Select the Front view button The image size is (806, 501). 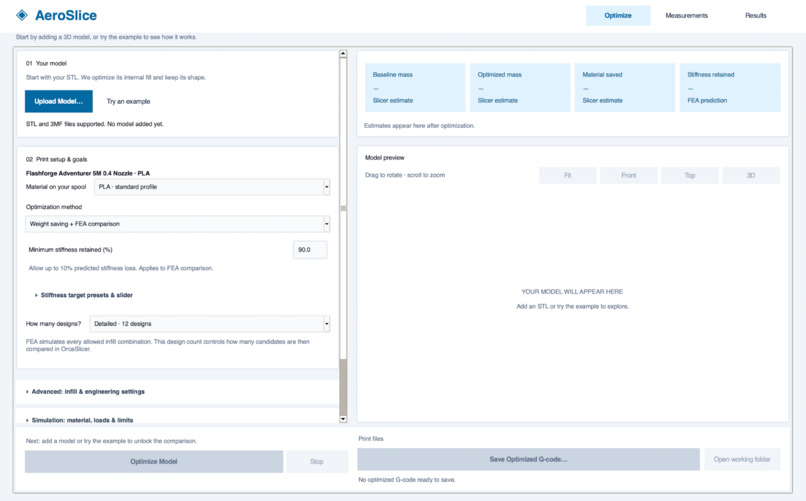tap(629, 175)
